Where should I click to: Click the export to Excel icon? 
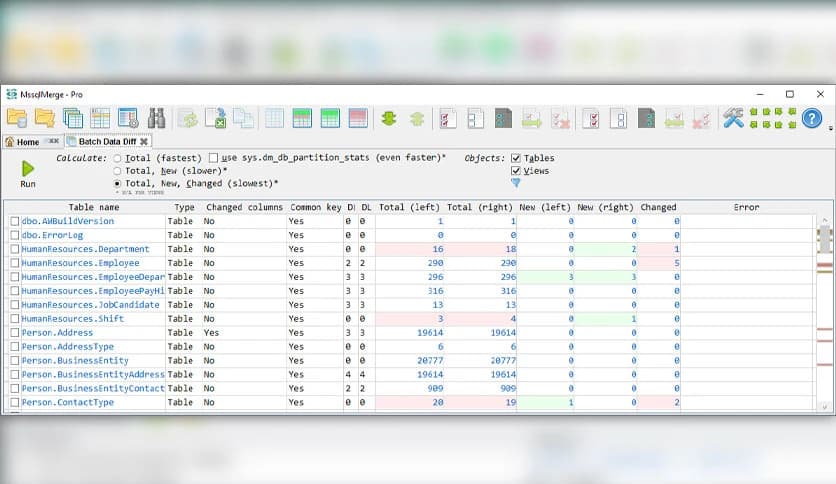click(216, 118)
